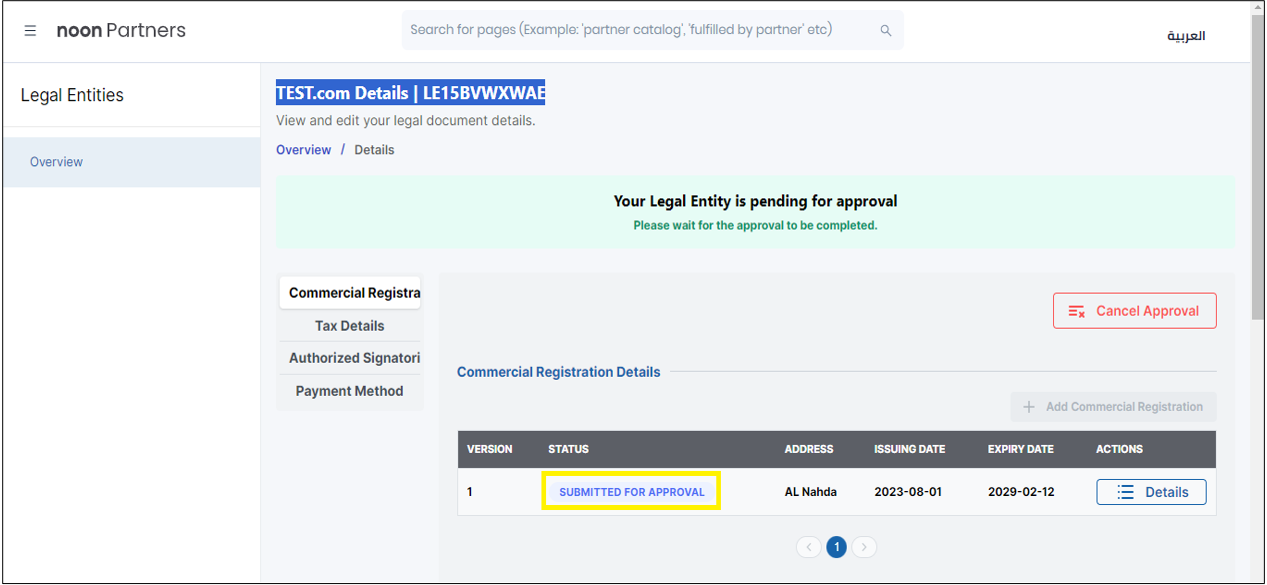This screenshot has width=1267, height=585.
Task: Open the hamburger menu icon
Action: [30, 31]
